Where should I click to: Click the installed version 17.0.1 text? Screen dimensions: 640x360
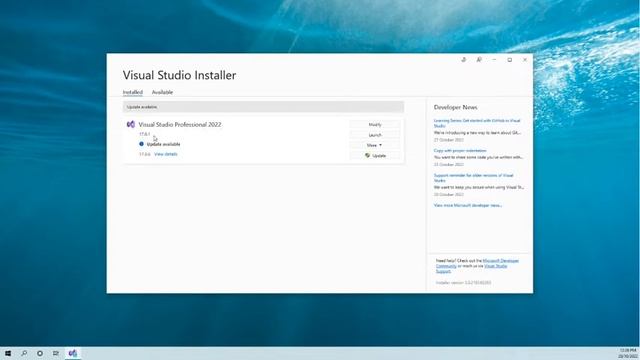(144, 134)
